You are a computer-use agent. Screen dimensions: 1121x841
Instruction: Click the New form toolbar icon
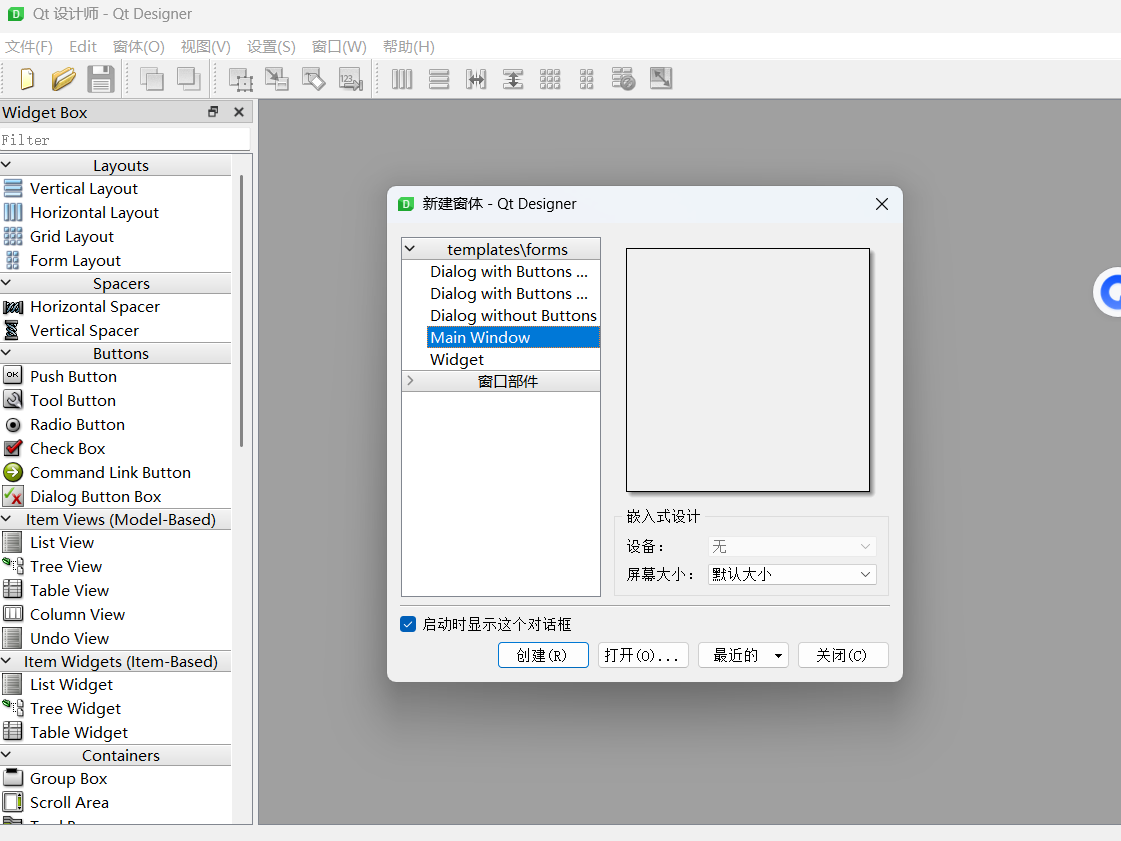point(26,79)
